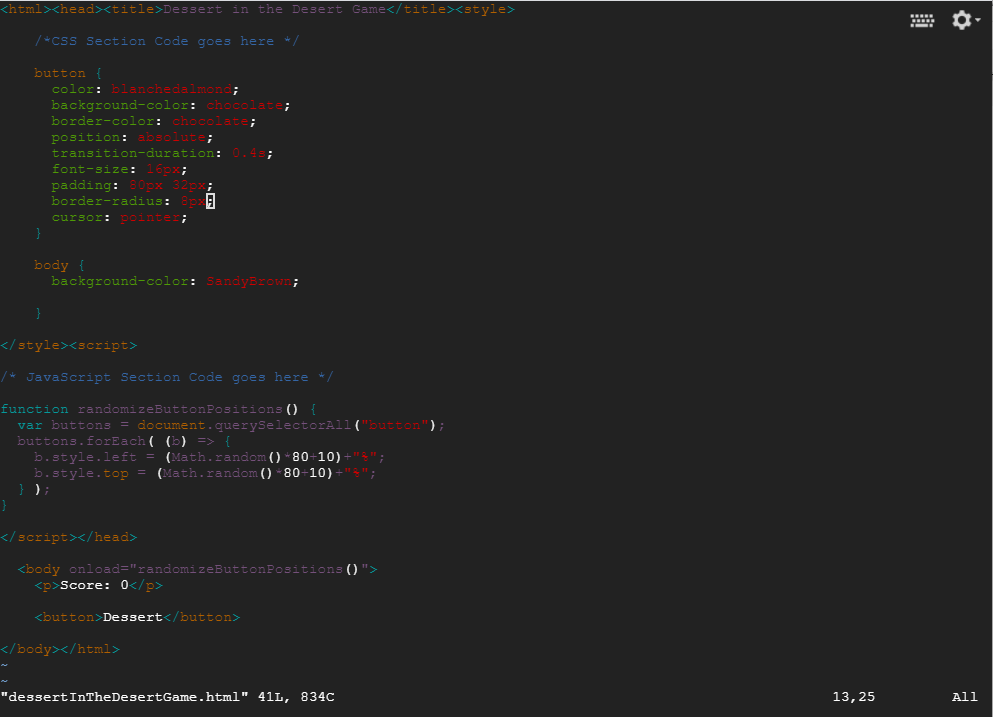The width and height of the screenshot is (993, 717).
Task: Open the settings gear menu
Action: (966, 20)
